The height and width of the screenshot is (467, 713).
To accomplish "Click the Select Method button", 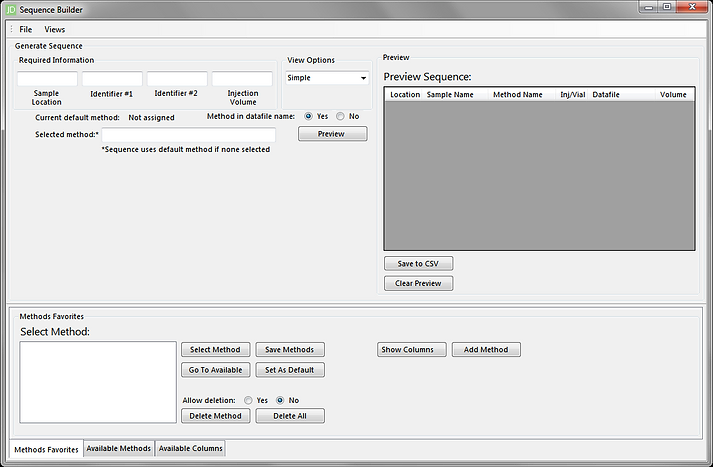I will [216, 350].
